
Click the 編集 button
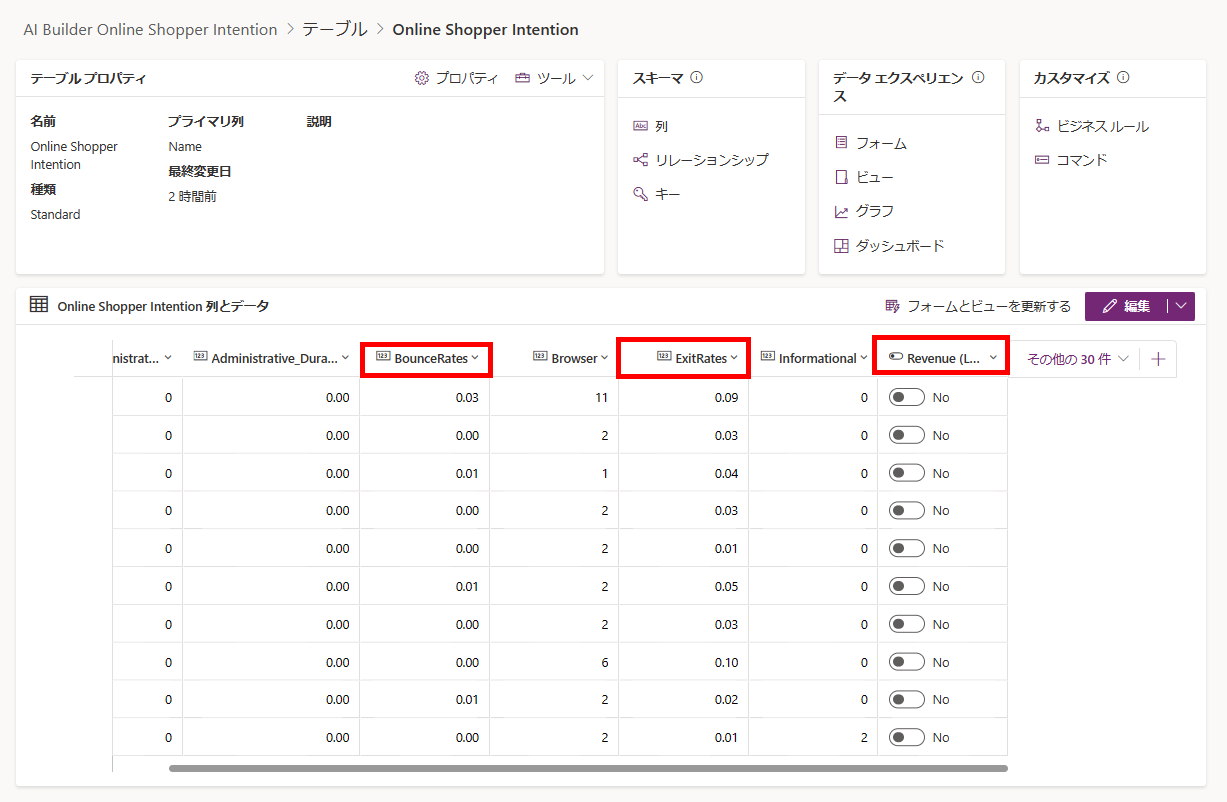(1126, 306)
